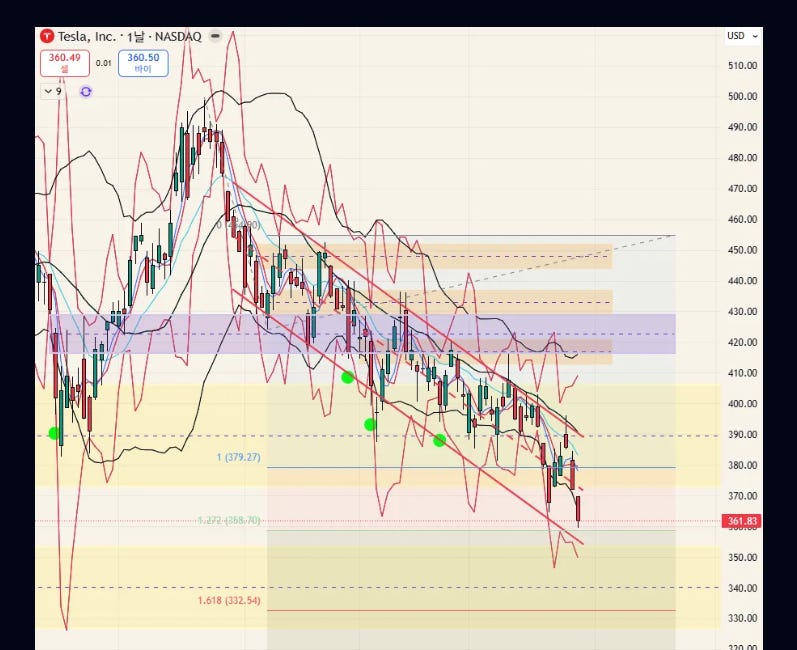
Task: Open the USD currency dropdown
Action: (x=743, y=36)
